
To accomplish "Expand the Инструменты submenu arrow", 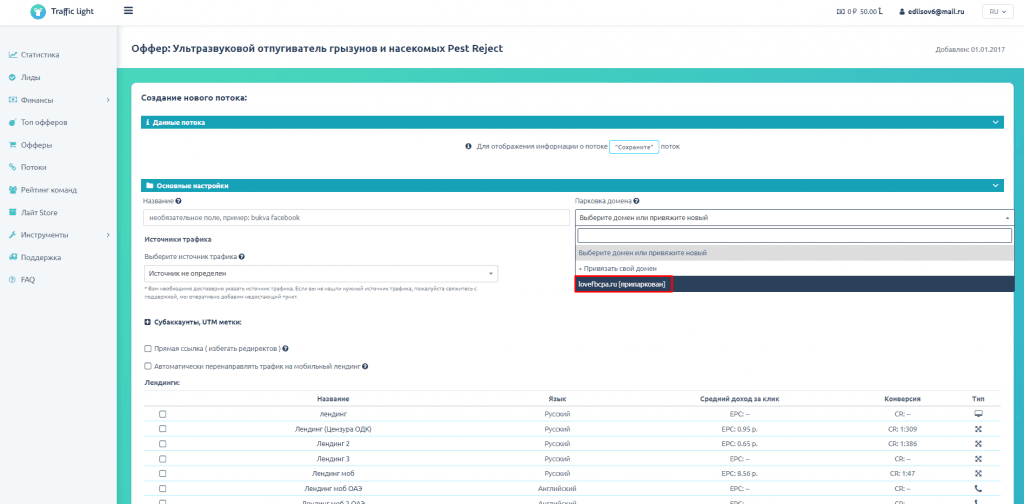I will (x=108, y=235).
